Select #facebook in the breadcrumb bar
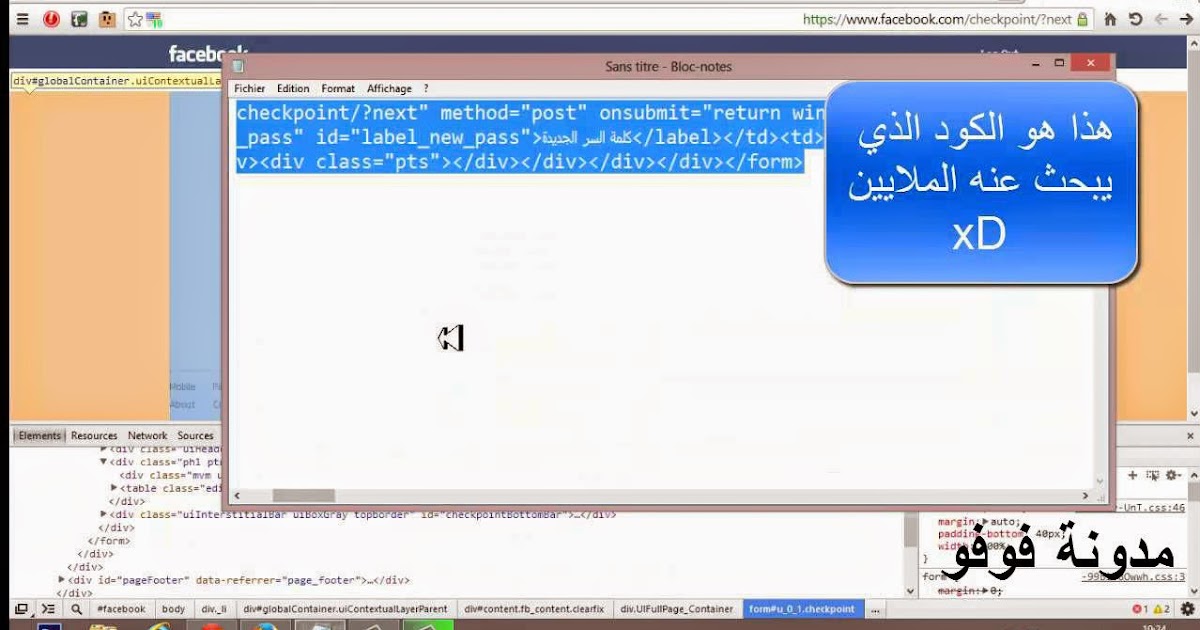This screenshot has height=630, width=1200. point(121,608)
